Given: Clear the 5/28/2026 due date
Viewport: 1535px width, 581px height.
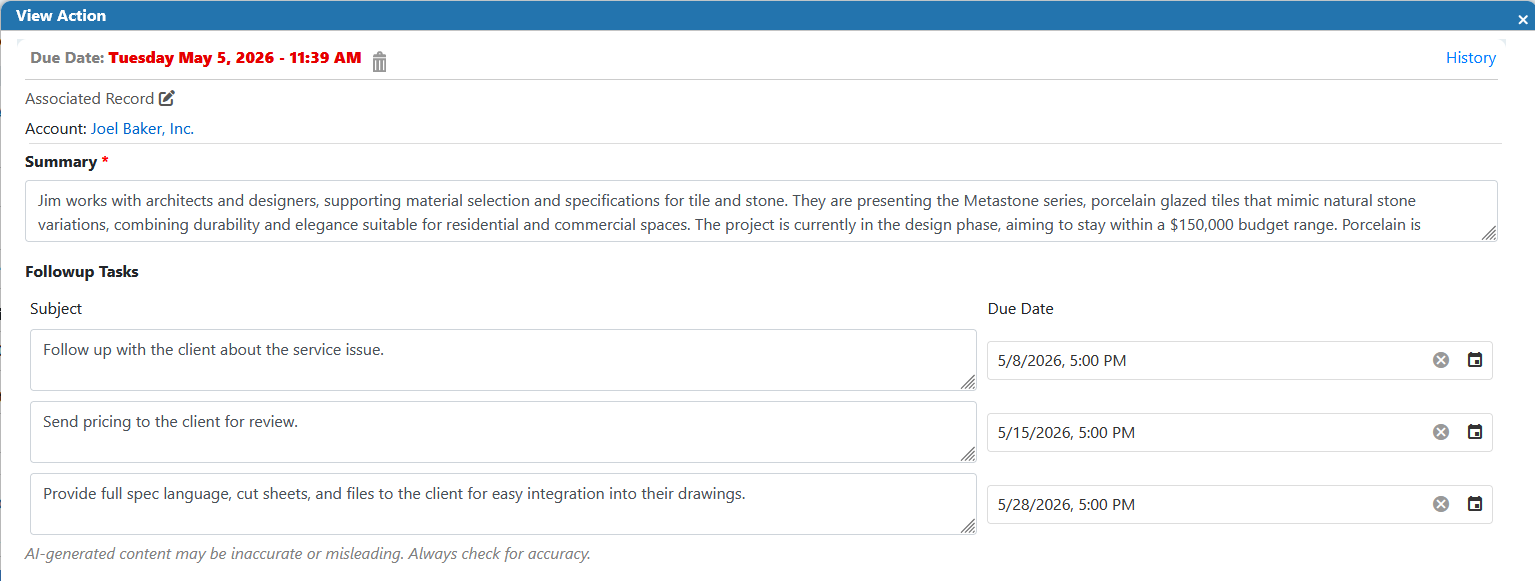Looking at the screenshot, I should [1441, 504].
